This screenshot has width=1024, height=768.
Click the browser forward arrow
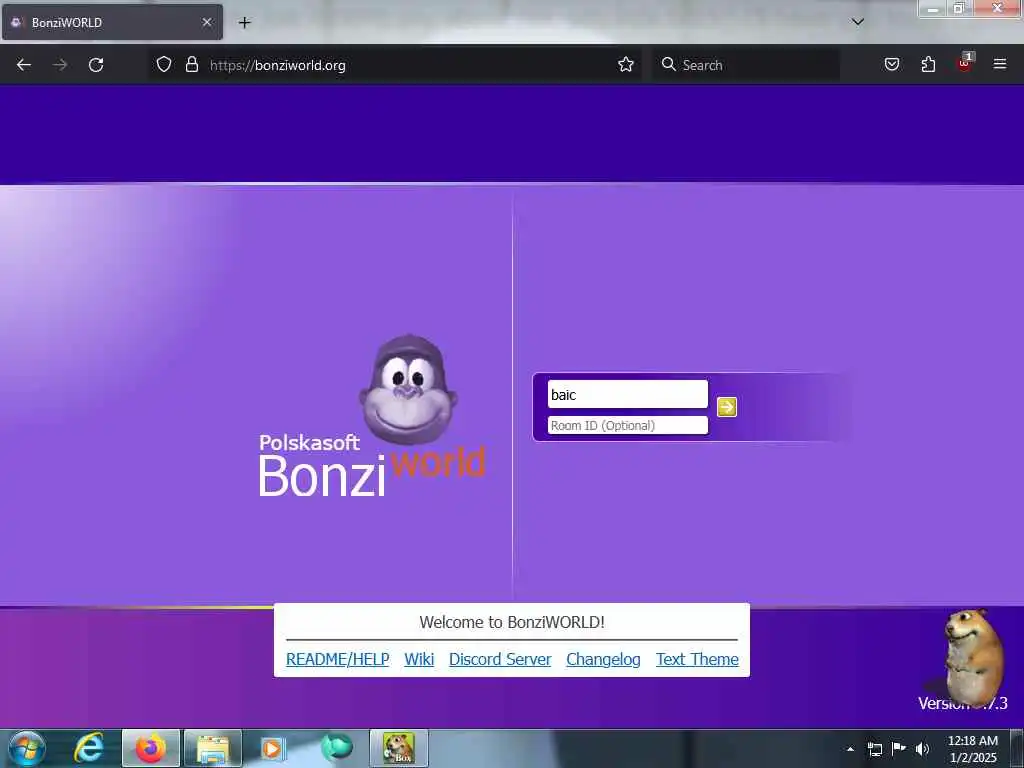60,65
